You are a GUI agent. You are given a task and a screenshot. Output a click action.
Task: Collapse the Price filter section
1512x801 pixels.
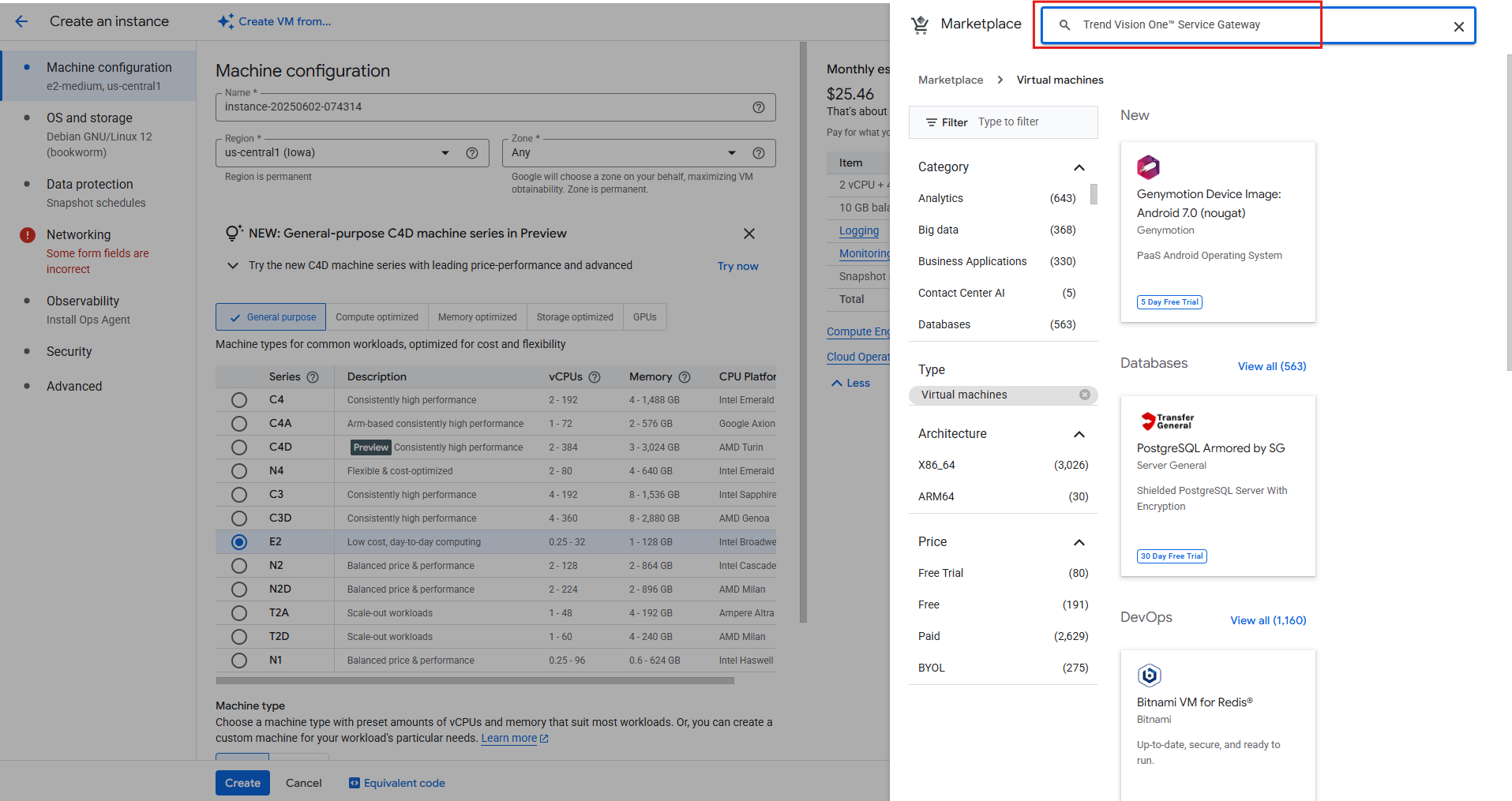coord(1079,542)
